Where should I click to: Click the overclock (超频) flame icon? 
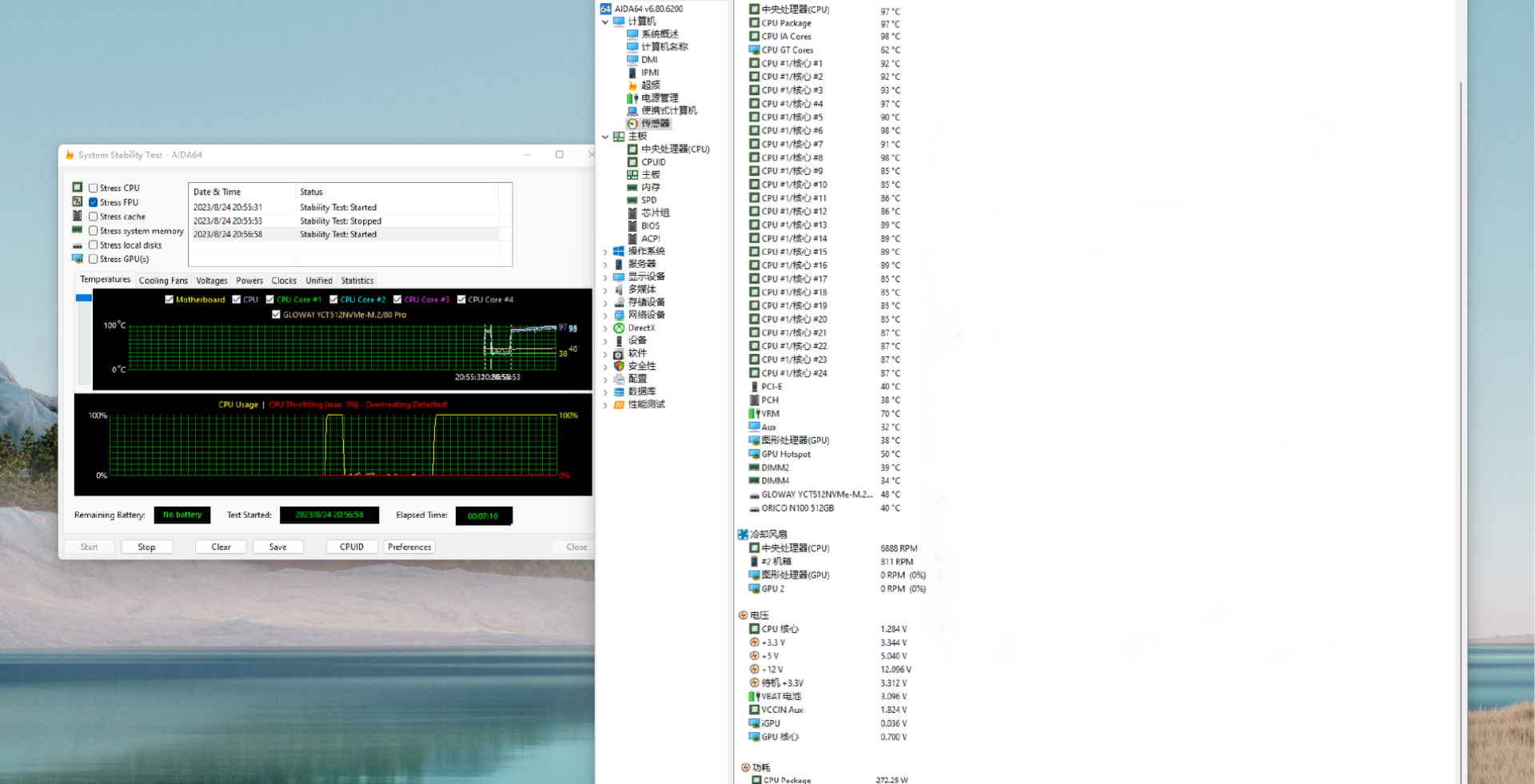pos(632,86)
